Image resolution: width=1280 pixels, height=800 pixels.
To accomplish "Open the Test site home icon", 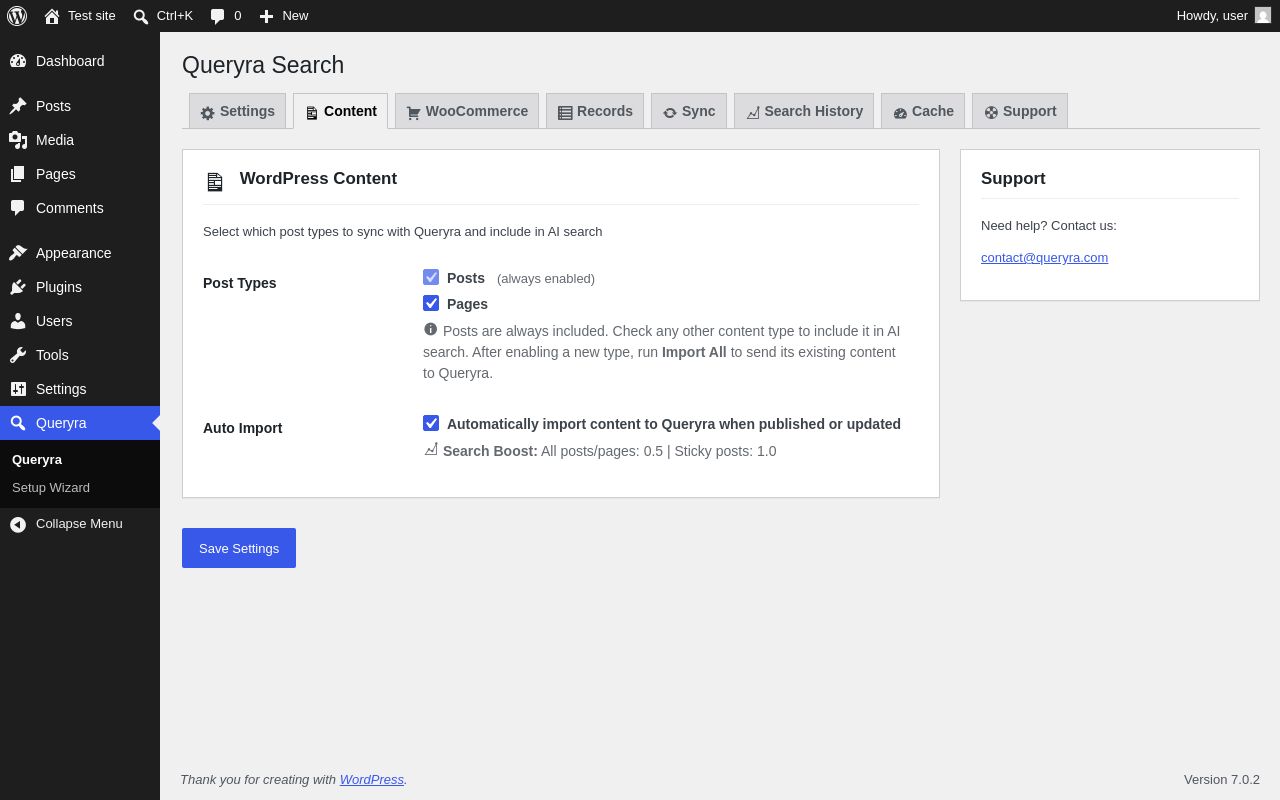I will tap(52, 16).
